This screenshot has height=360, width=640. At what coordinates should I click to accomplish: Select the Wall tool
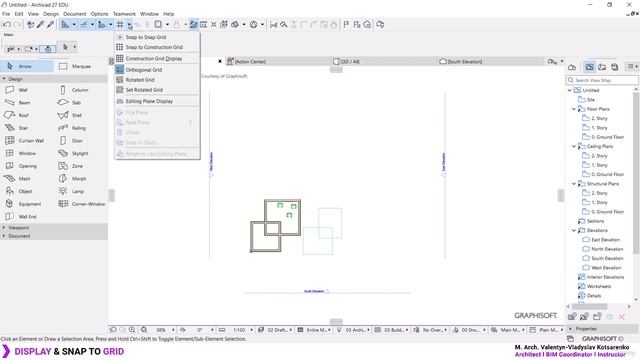click(x=23, y=90)
